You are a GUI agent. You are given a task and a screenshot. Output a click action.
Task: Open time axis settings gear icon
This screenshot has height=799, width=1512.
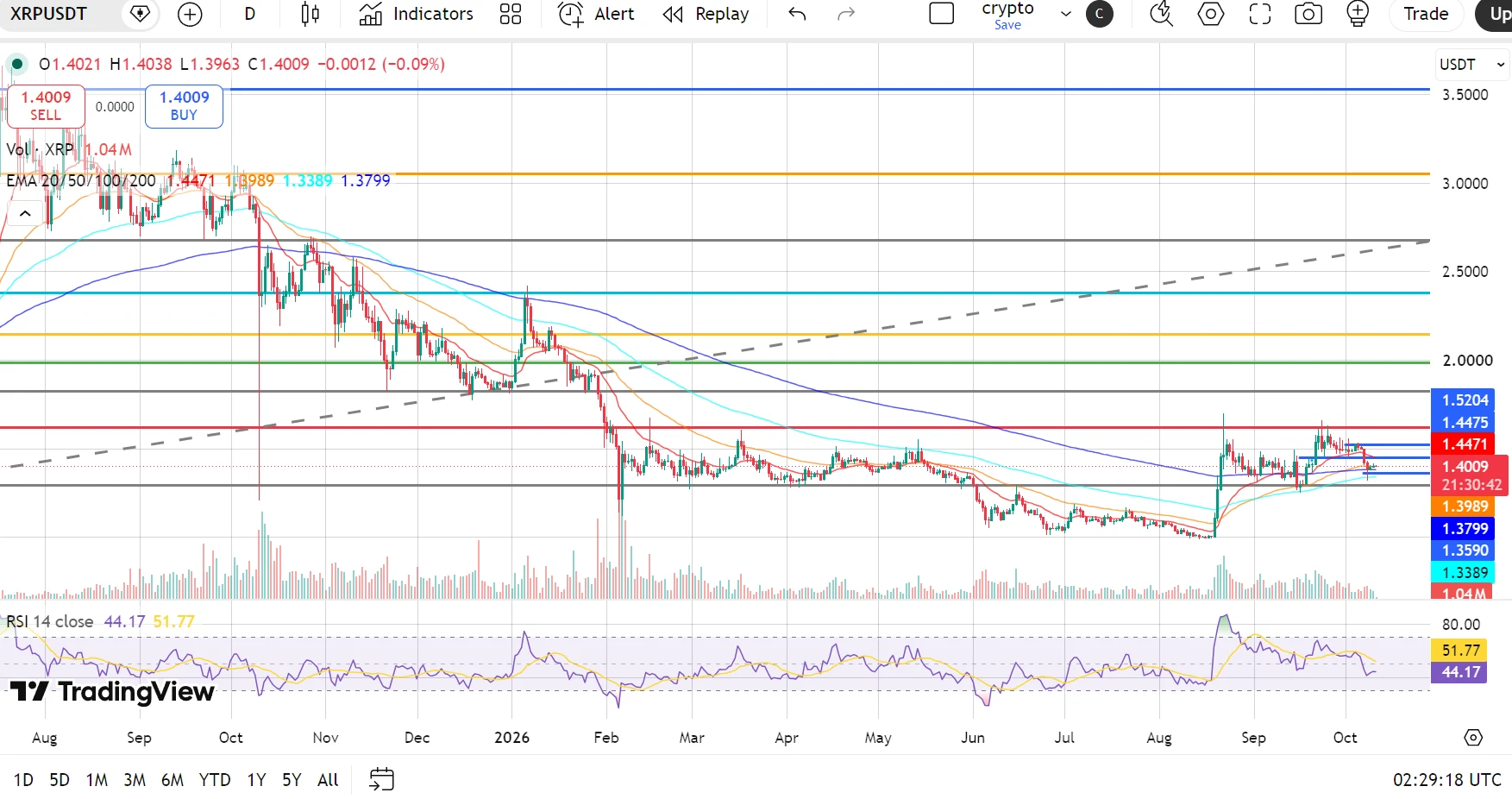click(x=1473, y=738)
